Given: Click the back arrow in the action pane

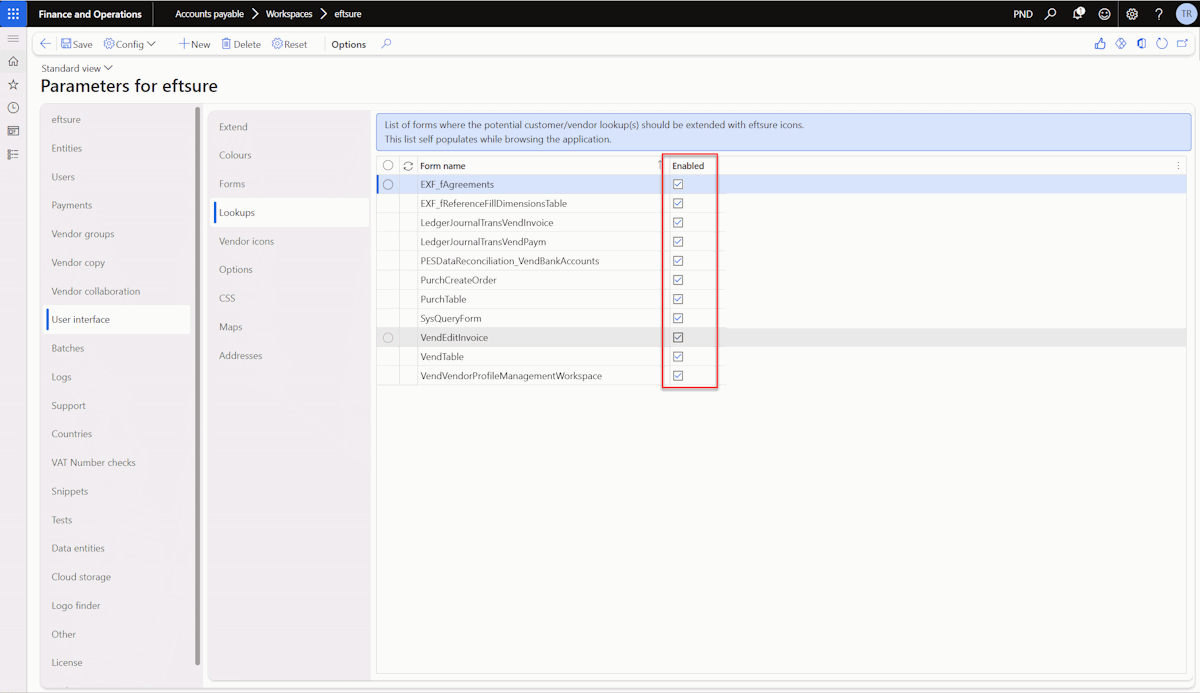Looking at the screenshot, I should [45, 44].
